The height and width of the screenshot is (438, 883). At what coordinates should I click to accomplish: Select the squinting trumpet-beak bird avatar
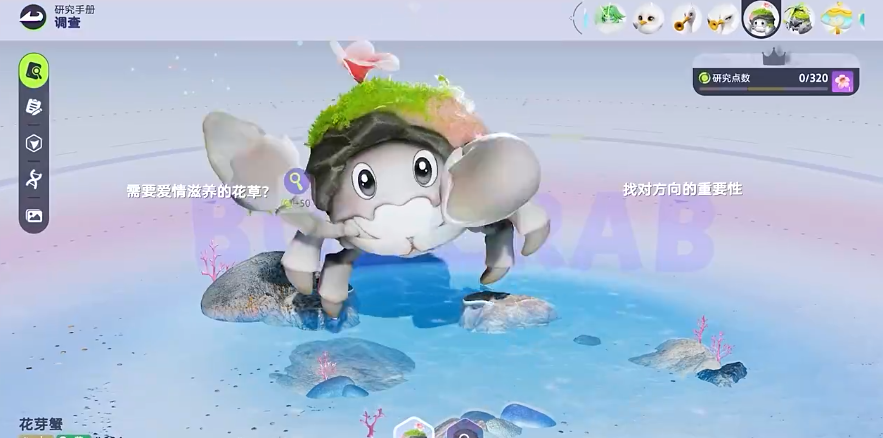[723, 18]
